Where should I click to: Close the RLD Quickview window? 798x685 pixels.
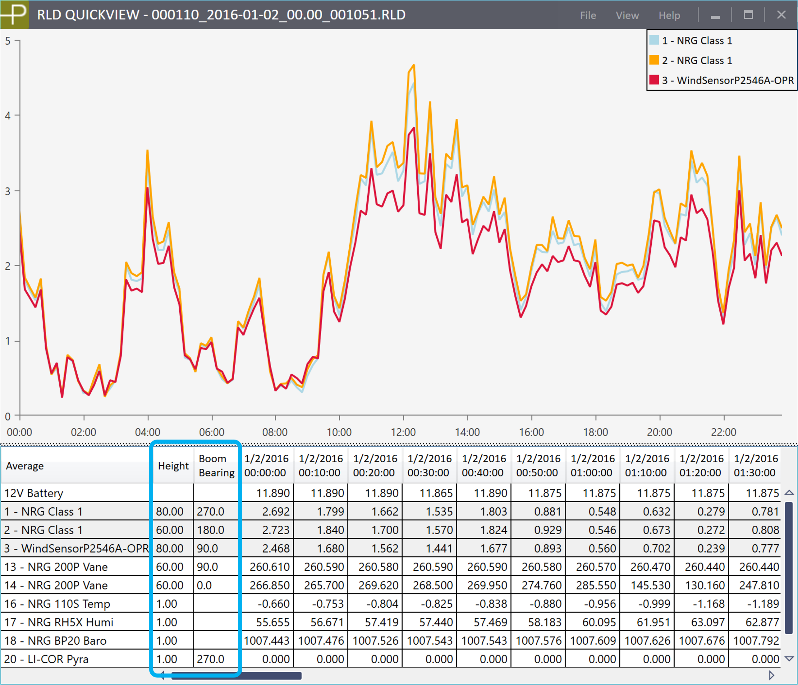[x=779, y=16]
